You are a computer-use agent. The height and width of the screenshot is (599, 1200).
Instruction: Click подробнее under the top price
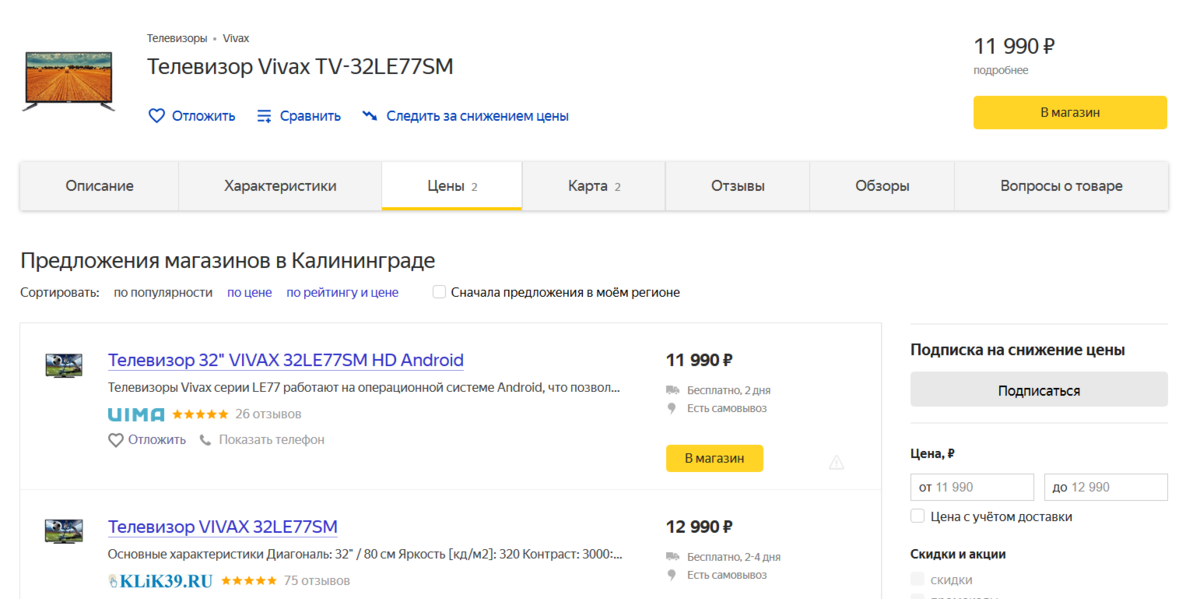click(x=1001, y=71)
